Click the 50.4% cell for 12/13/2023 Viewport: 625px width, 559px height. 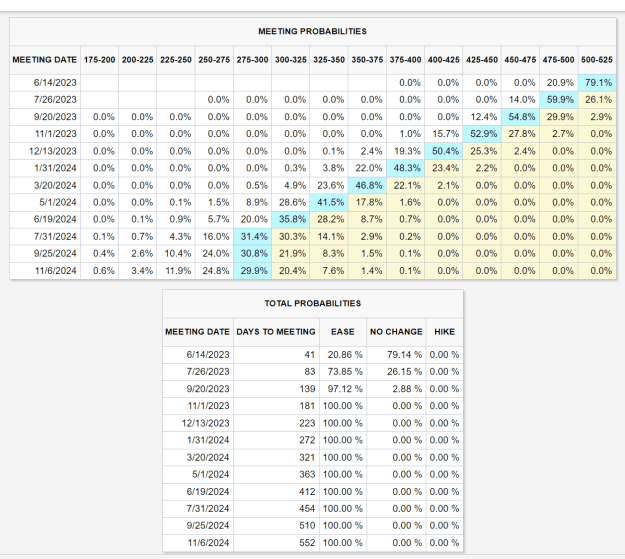(x=444, y=151)
